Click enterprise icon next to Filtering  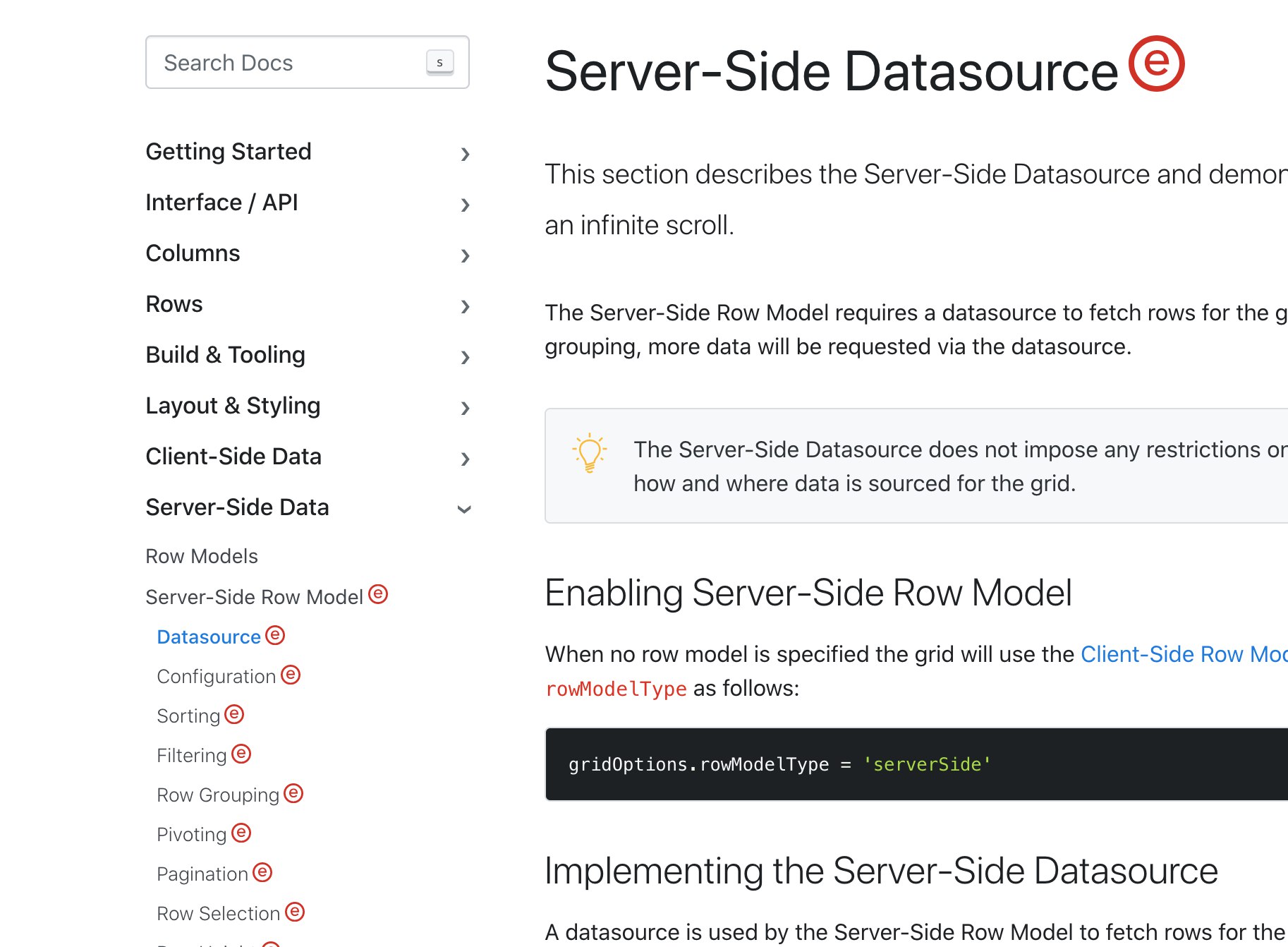[241, 754]
